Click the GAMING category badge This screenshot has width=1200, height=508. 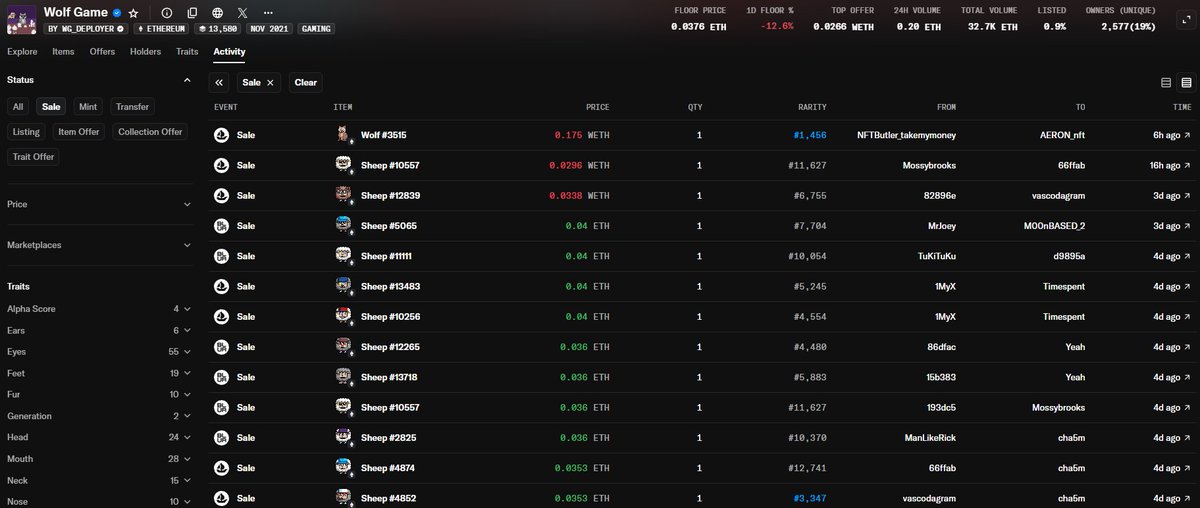[x=317, y=29]
